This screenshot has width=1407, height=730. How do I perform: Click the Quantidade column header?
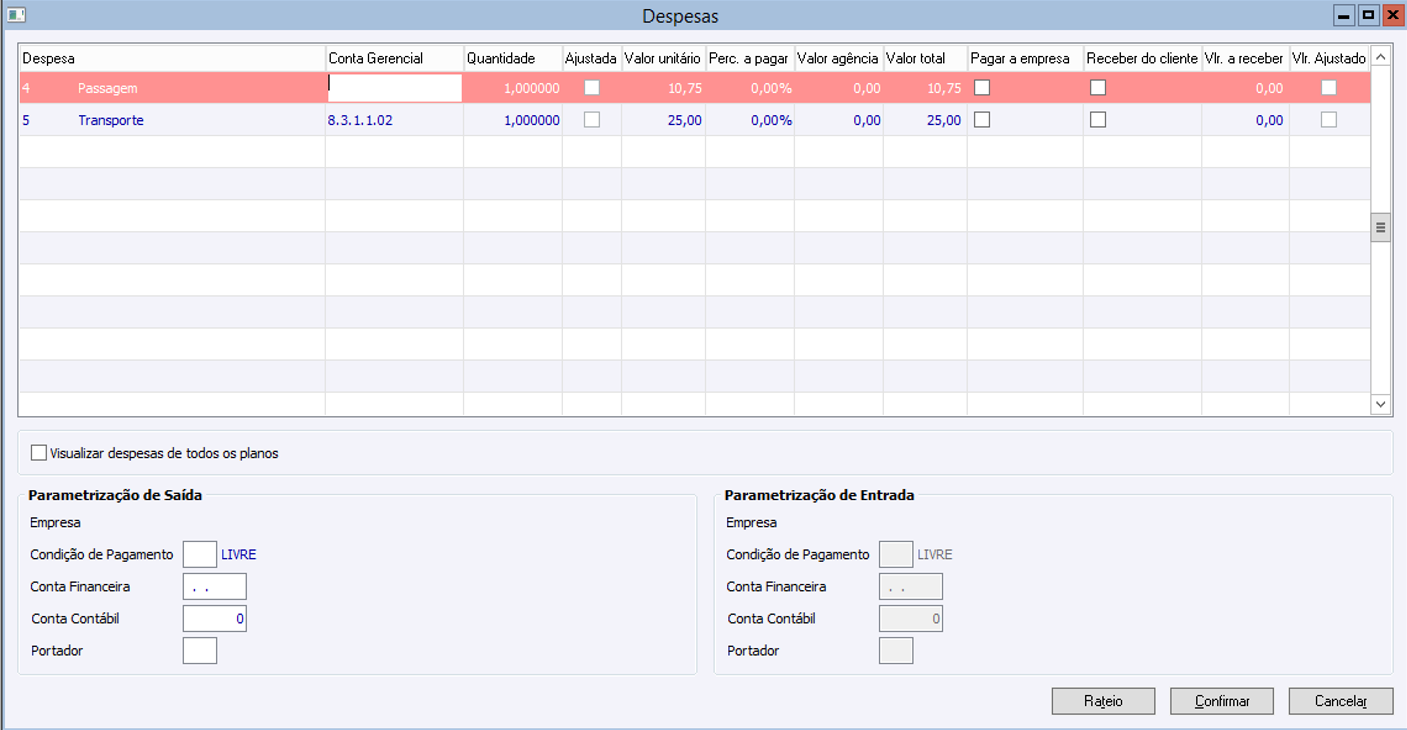click(x=512, y=58)
